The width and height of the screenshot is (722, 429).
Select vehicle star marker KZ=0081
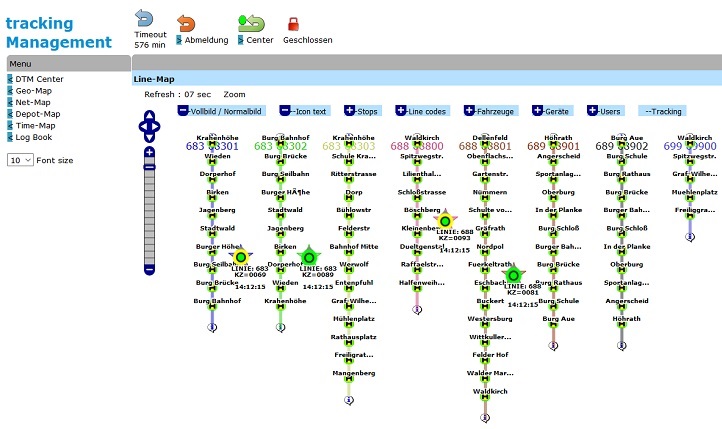(x=513, y=275)
